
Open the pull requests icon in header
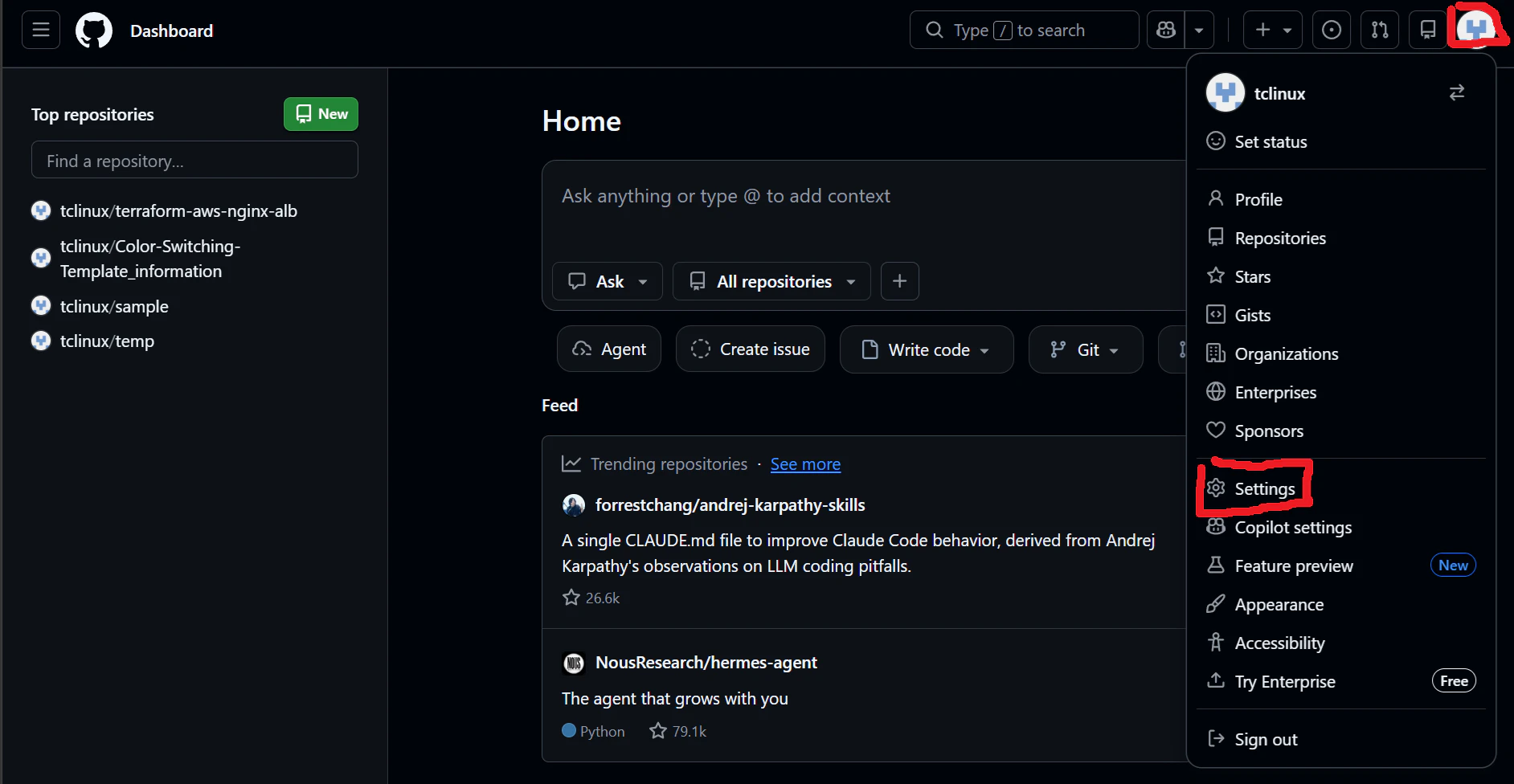(x=1380, y=31)
